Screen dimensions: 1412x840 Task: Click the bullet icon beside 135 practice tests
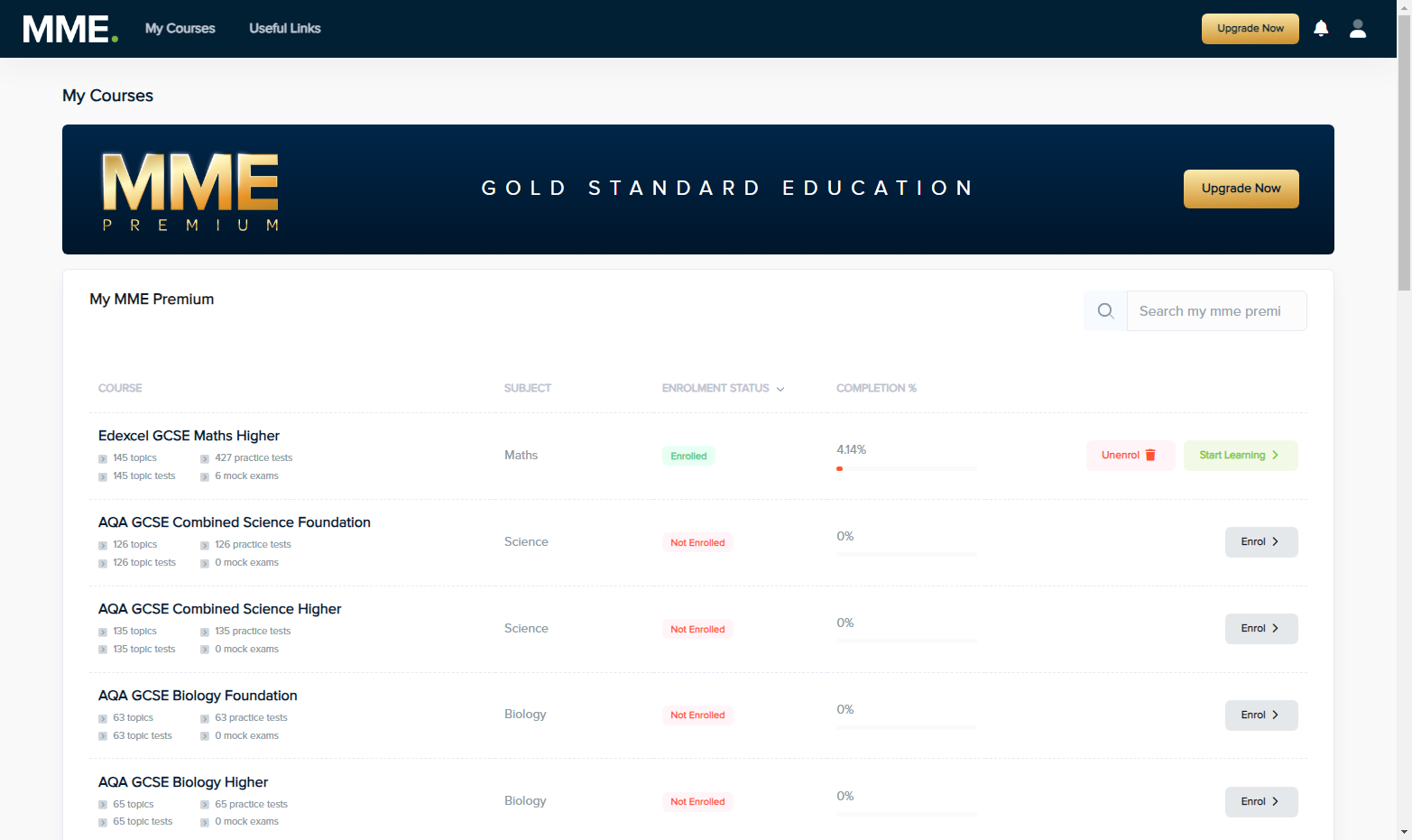205,632
